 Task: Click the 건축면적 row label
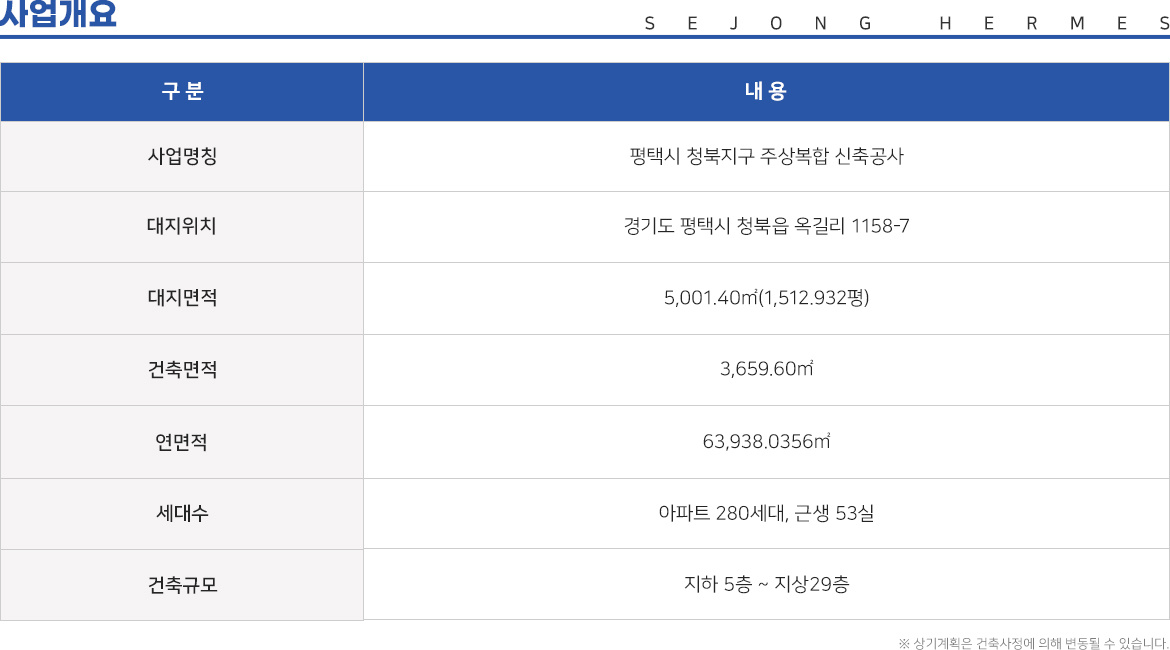(182, 369)
